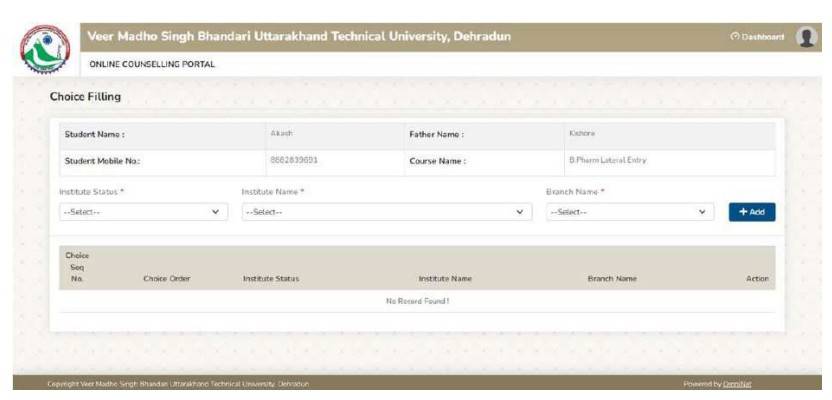Click the copyright footer text
Image resolution: width=832 pixels, height=400 pixels.
pos(178,384)
